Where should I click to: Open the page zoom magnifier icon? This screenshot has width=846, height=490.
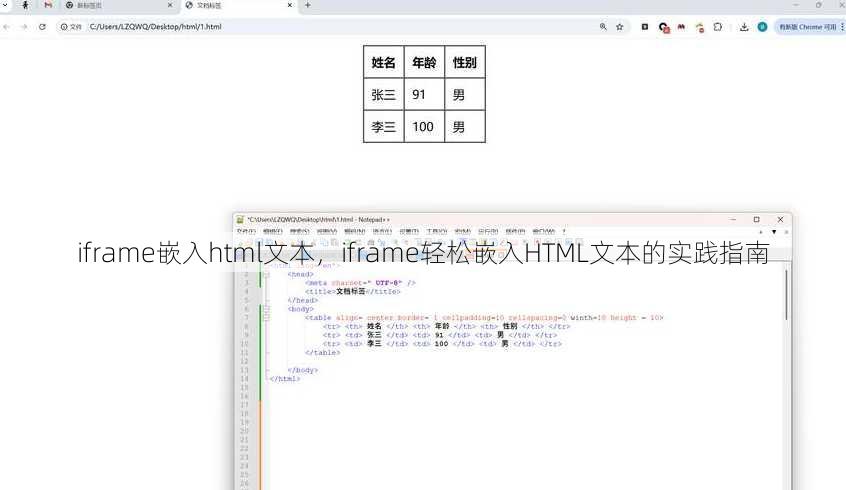pos(603,26)
